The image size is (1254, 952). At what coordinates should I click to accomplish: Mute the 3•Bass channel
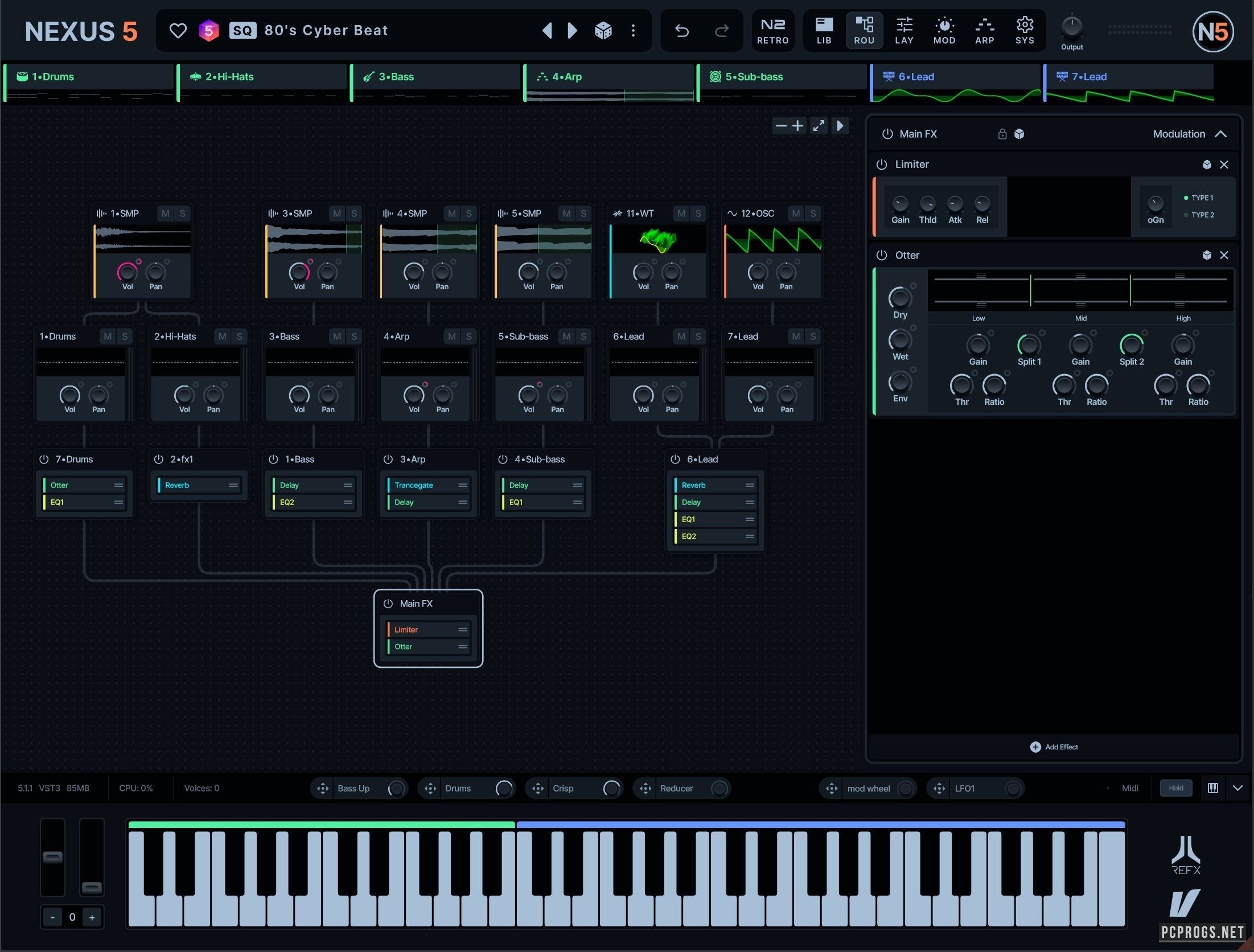pos(337,337)
